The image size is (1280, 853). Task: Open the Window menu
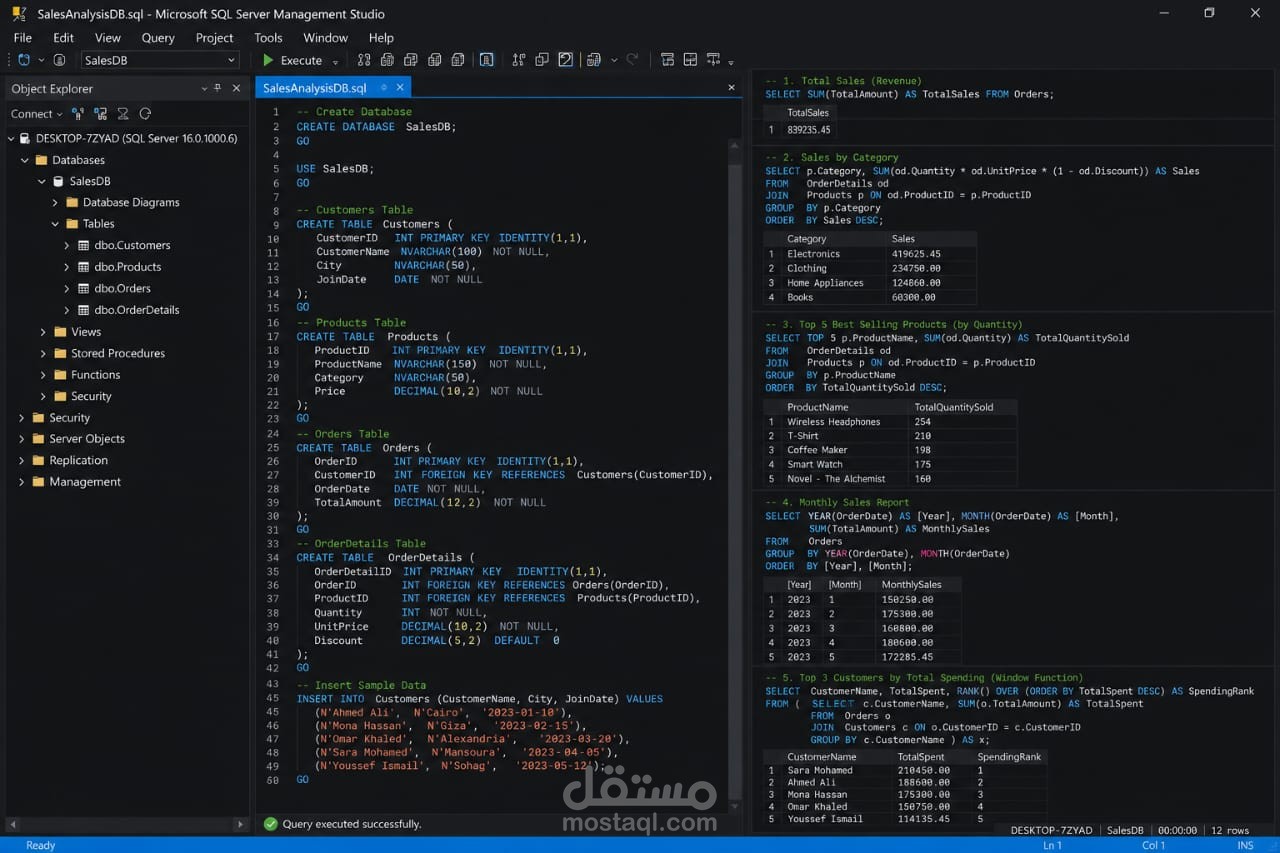326,37
